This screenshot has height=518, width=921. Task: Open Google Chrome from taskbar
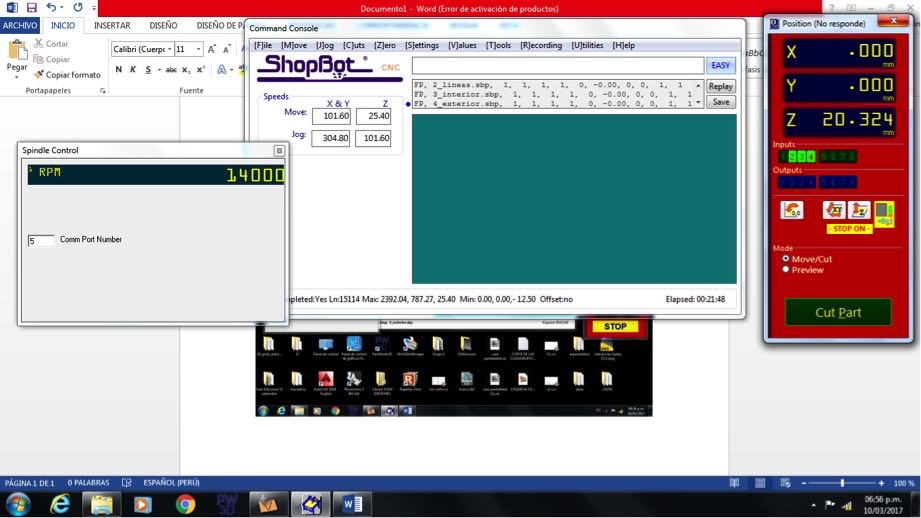[x=186, y=504]
